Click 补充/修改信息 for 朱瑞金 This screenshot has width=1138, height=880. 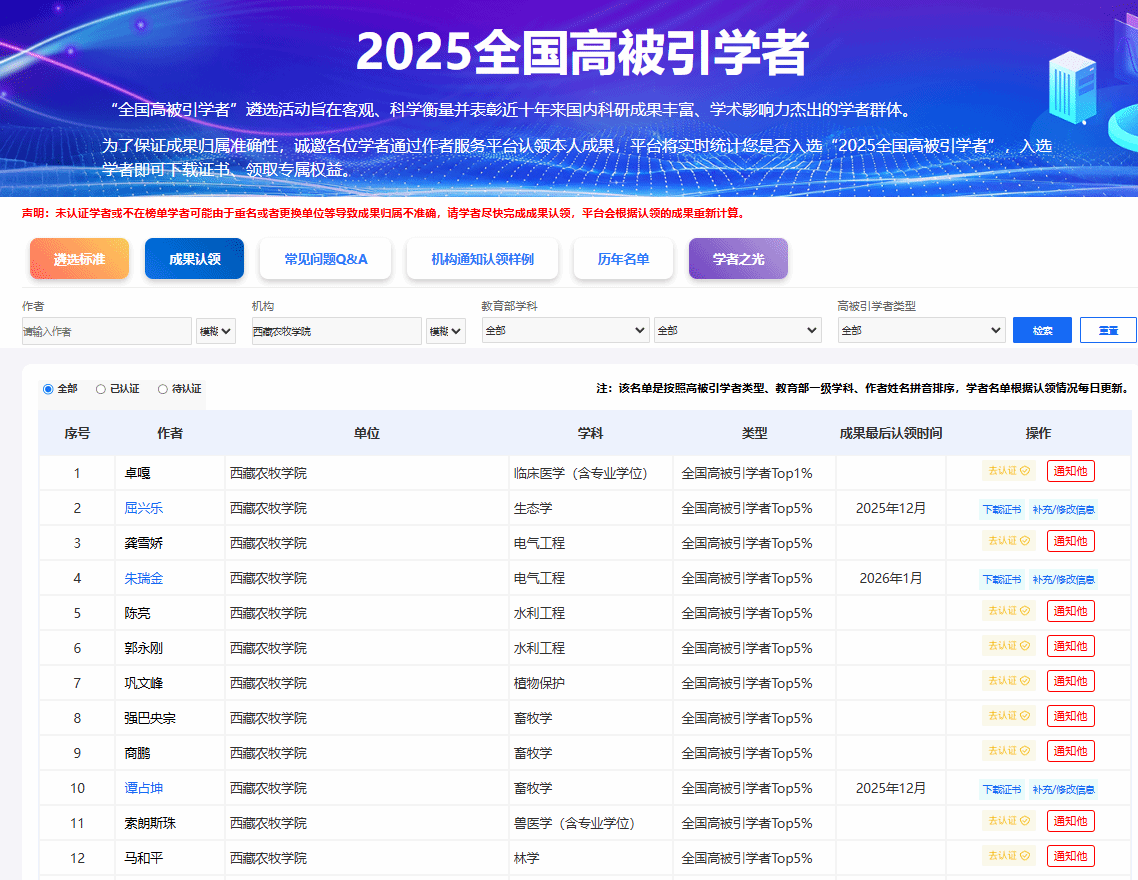tap(1064, 579)
